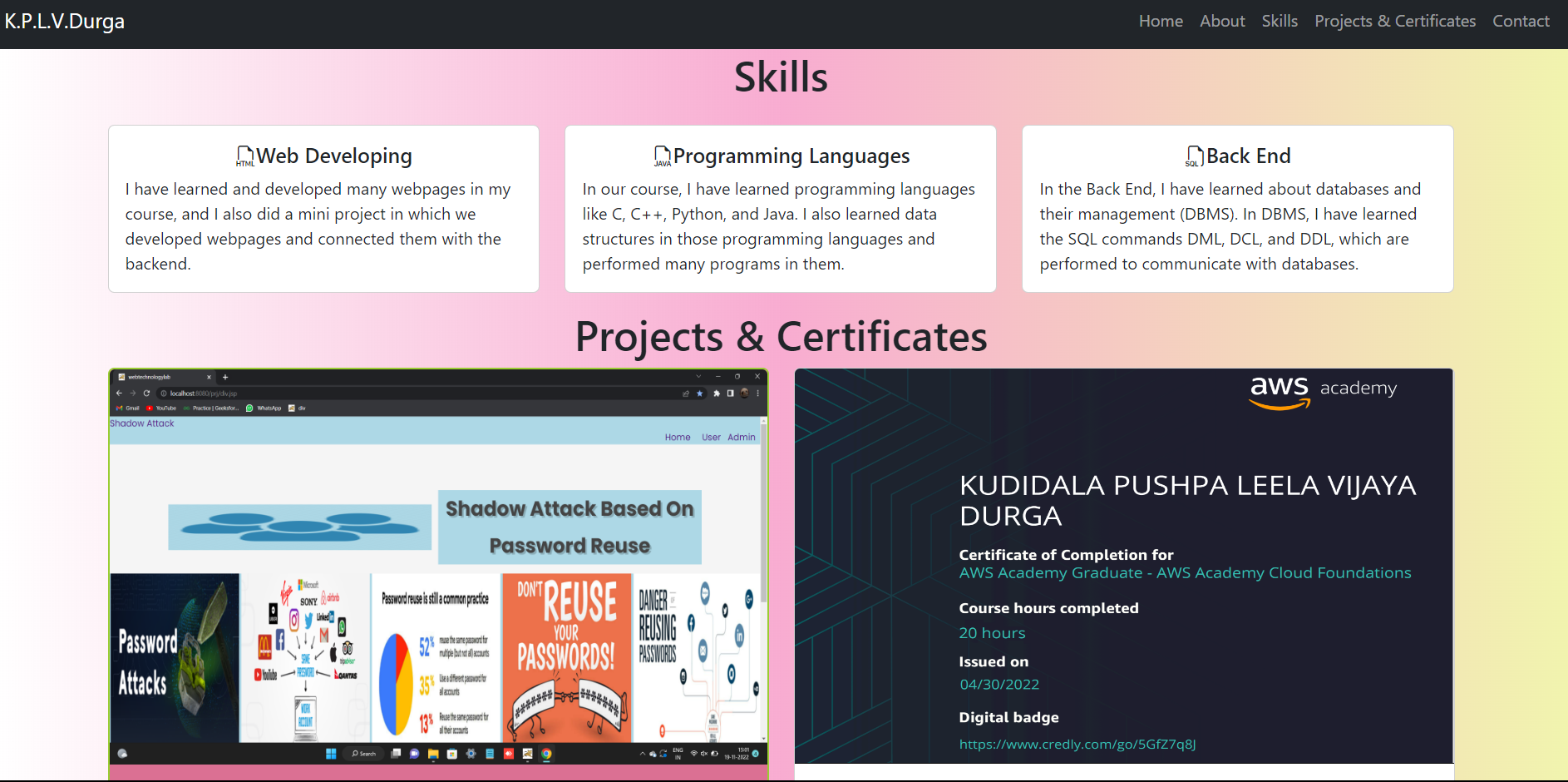Screen dimensions: 1568x782
Task: Open the Extensions puzzle-piece icon
Action: coord(716,392)
